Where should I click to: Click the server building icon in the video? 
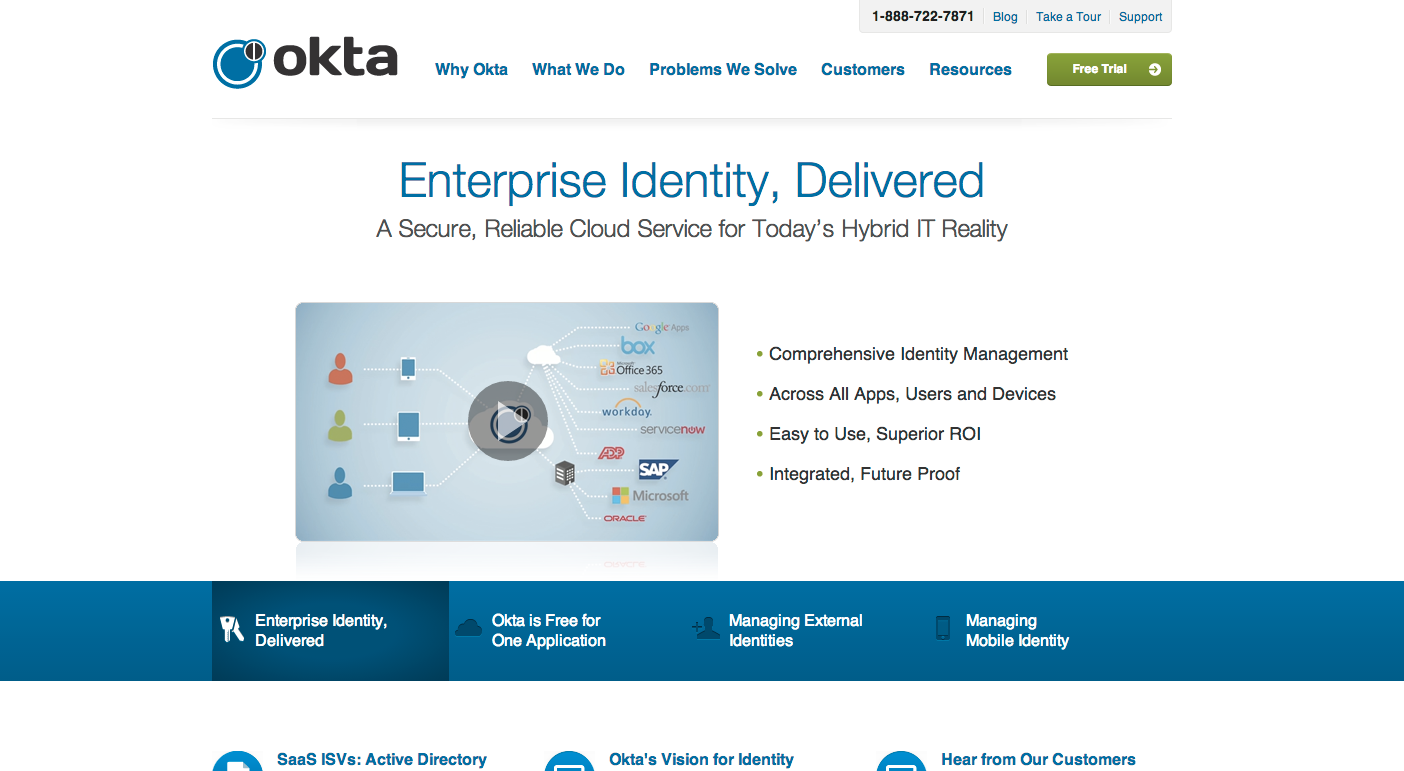[565, 473]
